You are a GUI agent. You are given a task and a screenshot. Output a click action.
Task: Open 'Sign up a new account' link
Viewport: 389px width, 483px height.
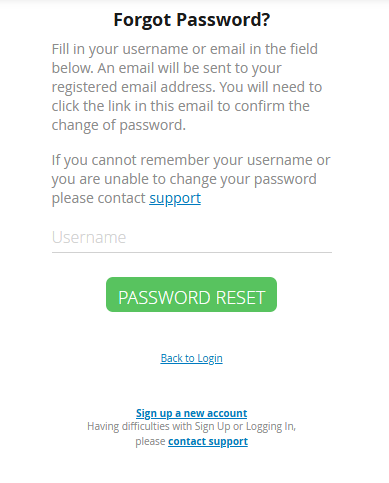191,413
